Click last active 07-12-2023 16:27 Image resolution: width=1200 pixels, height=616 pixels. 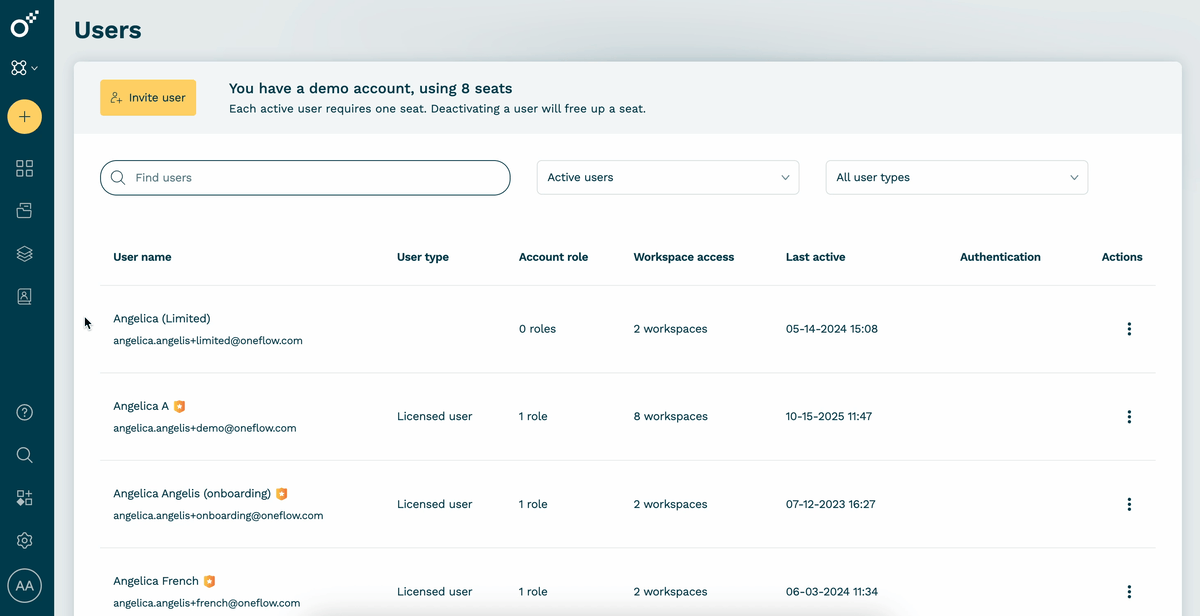831,504
